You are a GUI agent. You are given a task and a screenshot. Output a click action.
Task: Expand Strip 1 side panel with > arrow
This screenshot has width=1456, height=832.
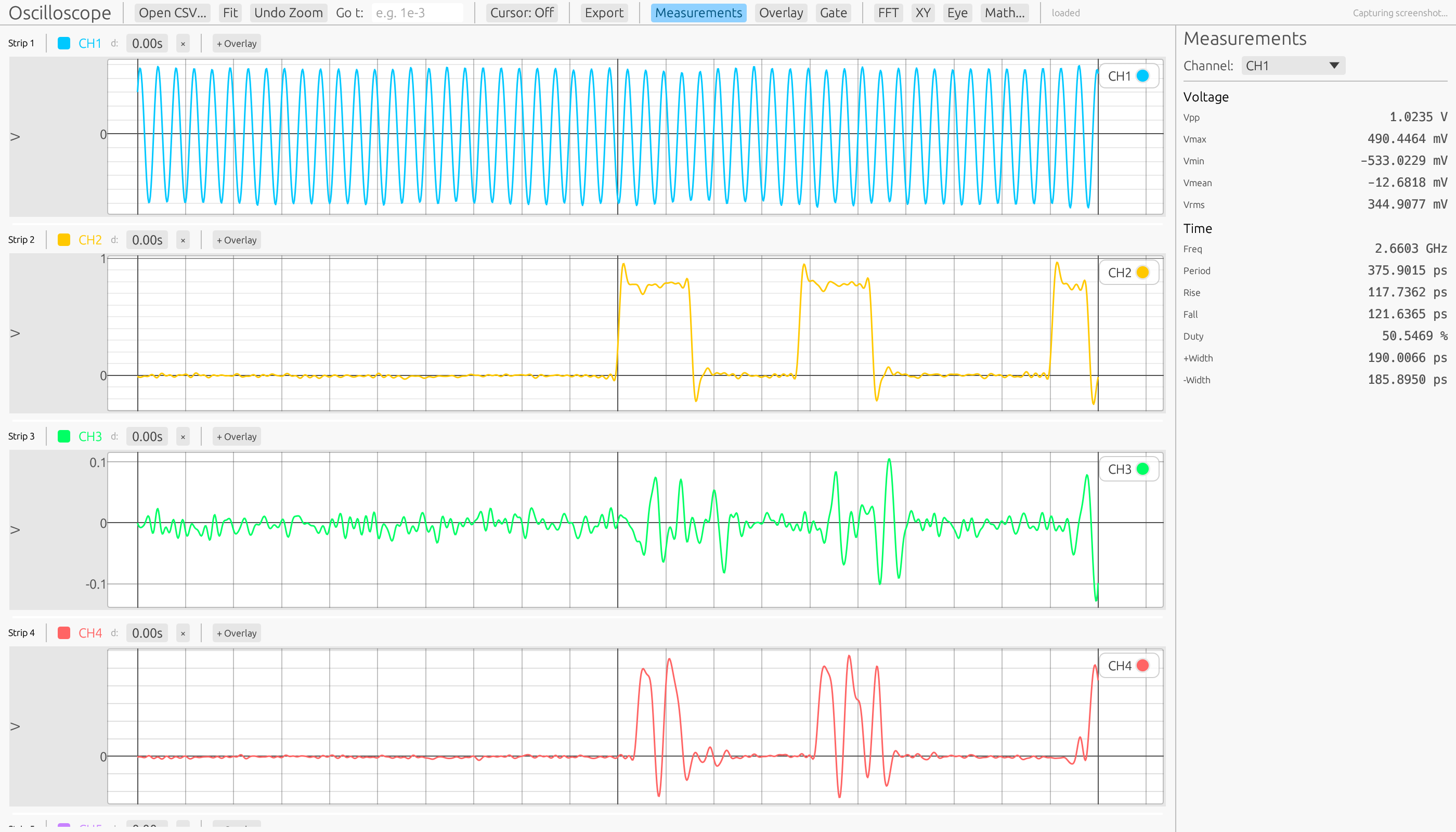pos(16,137)
